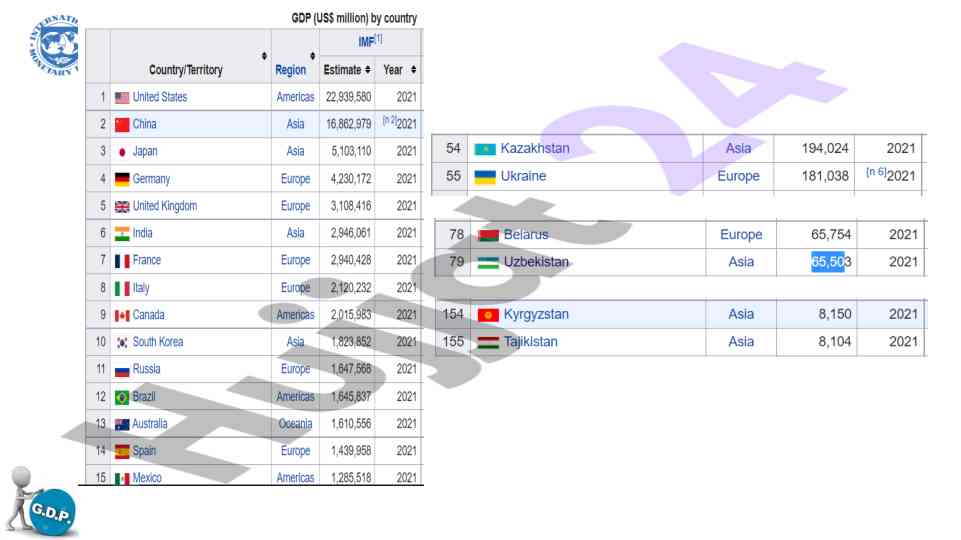Open the Kazakhstan country link

(x=535, y=148)
